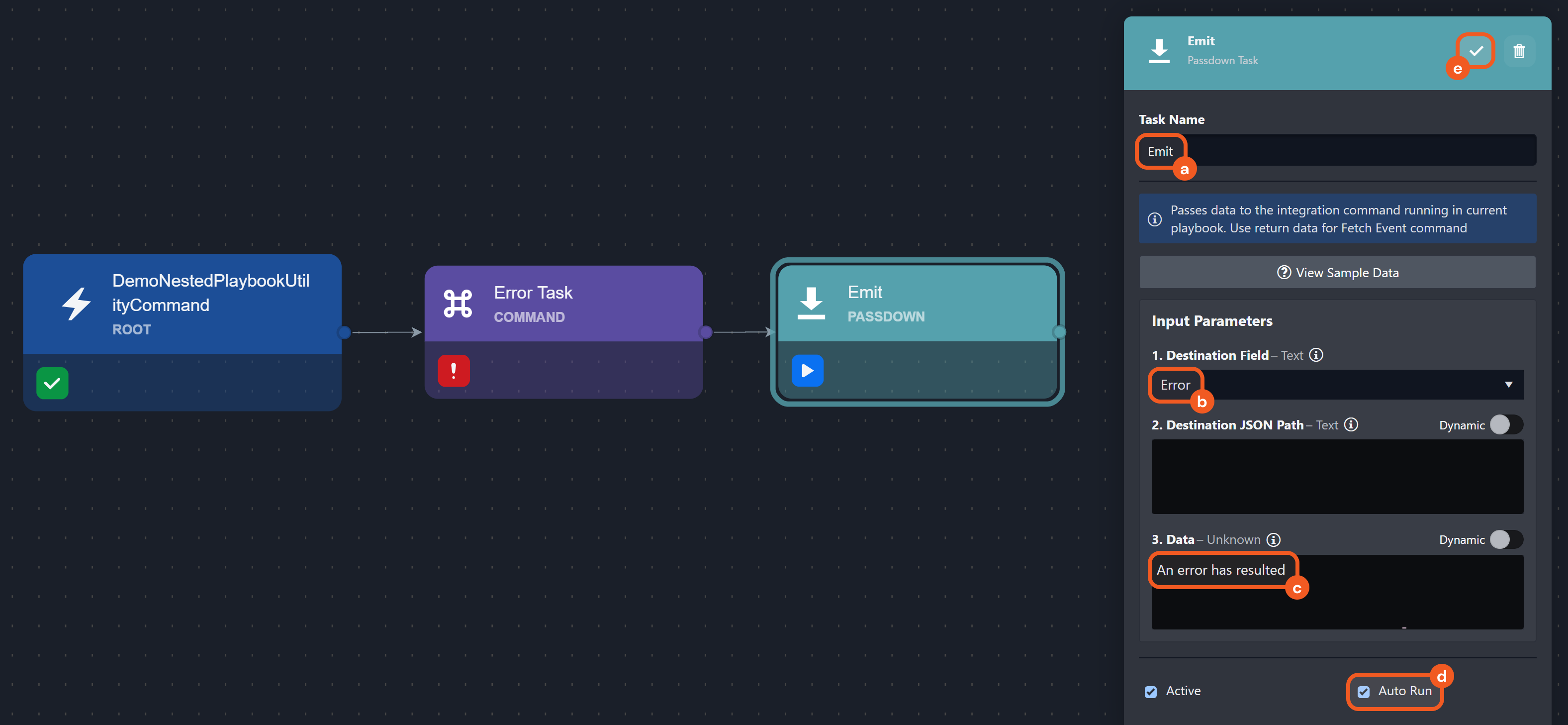Image resolution: width=1568 pixels, height=725 pixels.
Task: Click info icon next to Destination JSON Path
Action: click(x=1351, y=424)
